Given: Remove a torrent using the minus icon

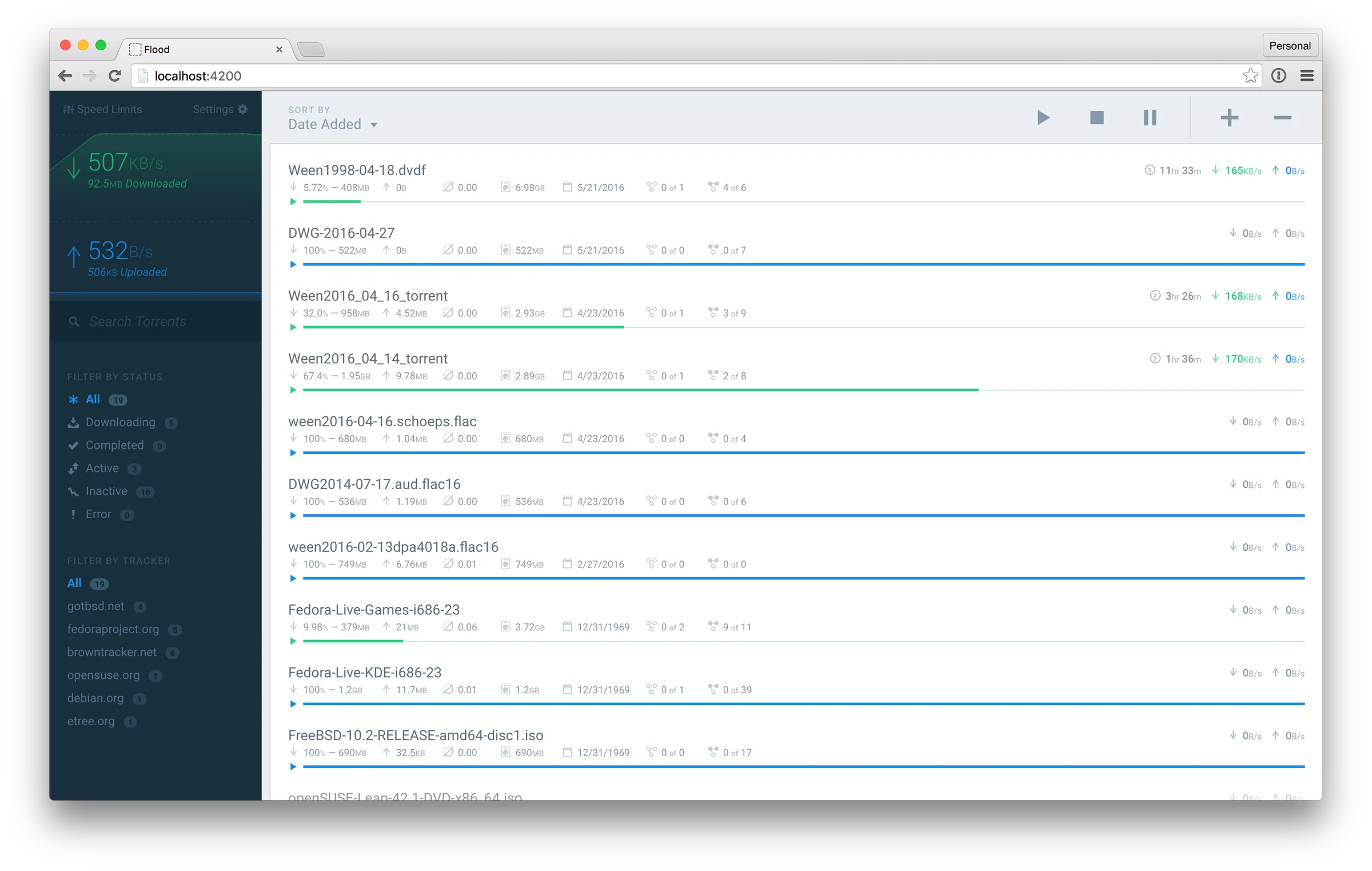Looking at the screenshot, I should (1282, 117).
